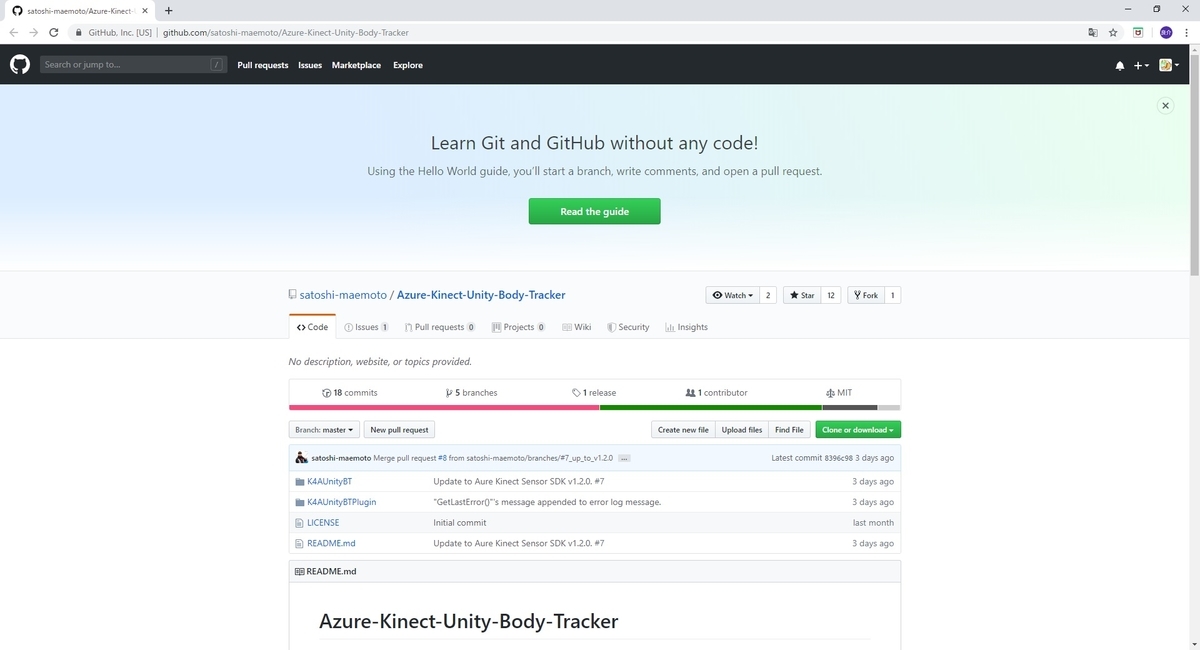Open the K4AUnityBTPlugin folder
The image size is (1200, 650).
point(341,502)
